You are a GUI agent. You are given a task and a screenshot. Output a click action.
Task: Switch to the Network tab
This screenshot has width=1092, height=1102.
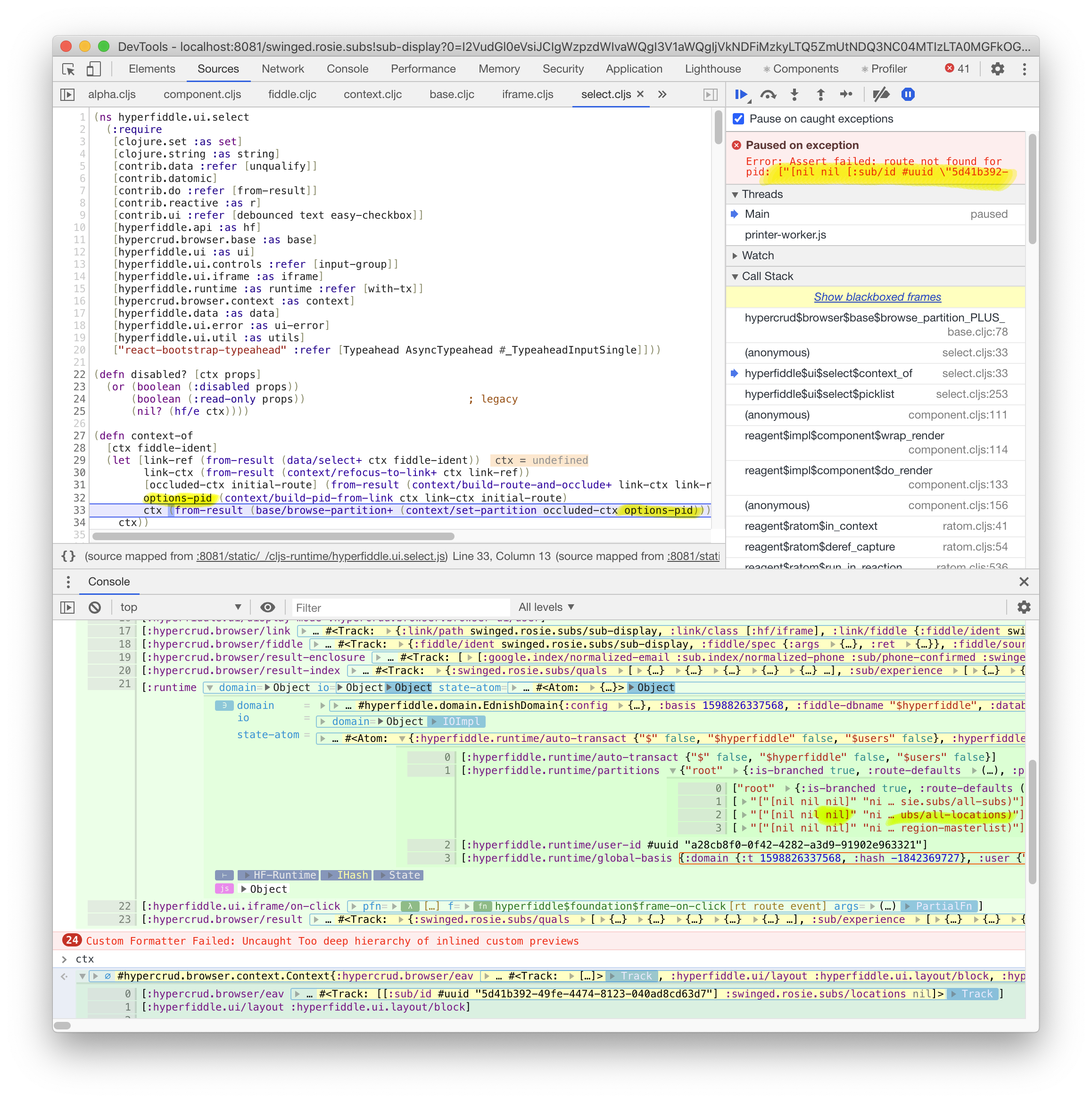282,69
